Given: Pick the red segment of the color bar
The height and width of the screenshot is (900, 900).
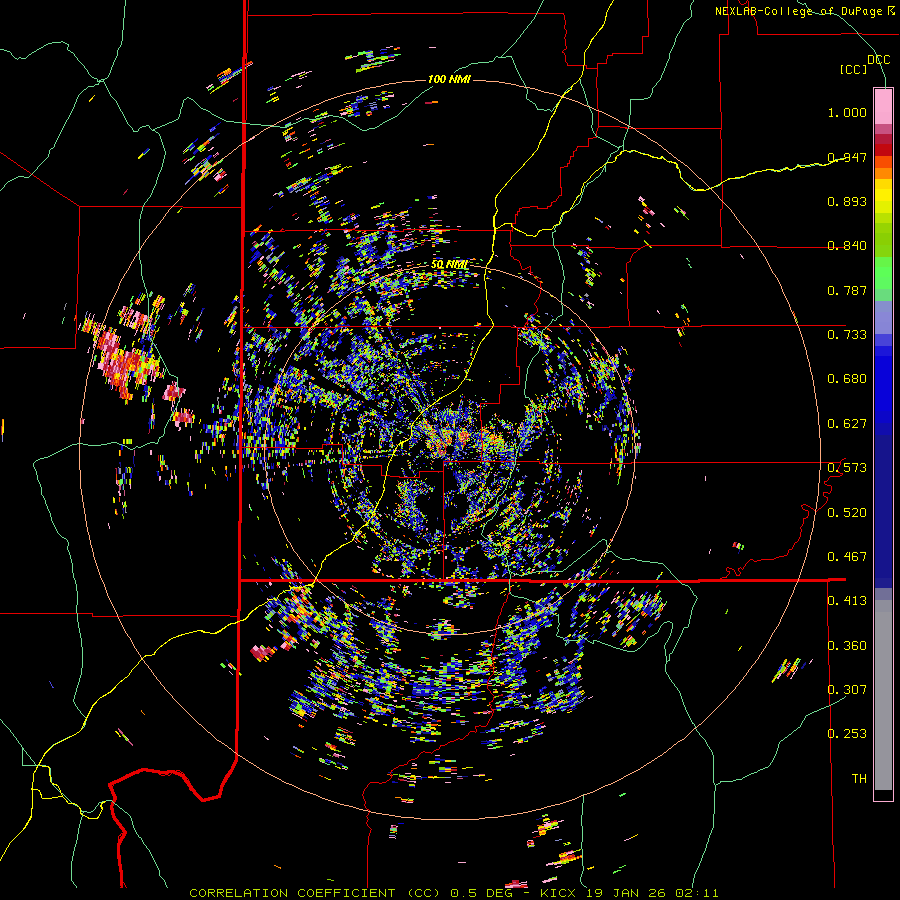Looking at the screenshot, I should tap(883, 150).
